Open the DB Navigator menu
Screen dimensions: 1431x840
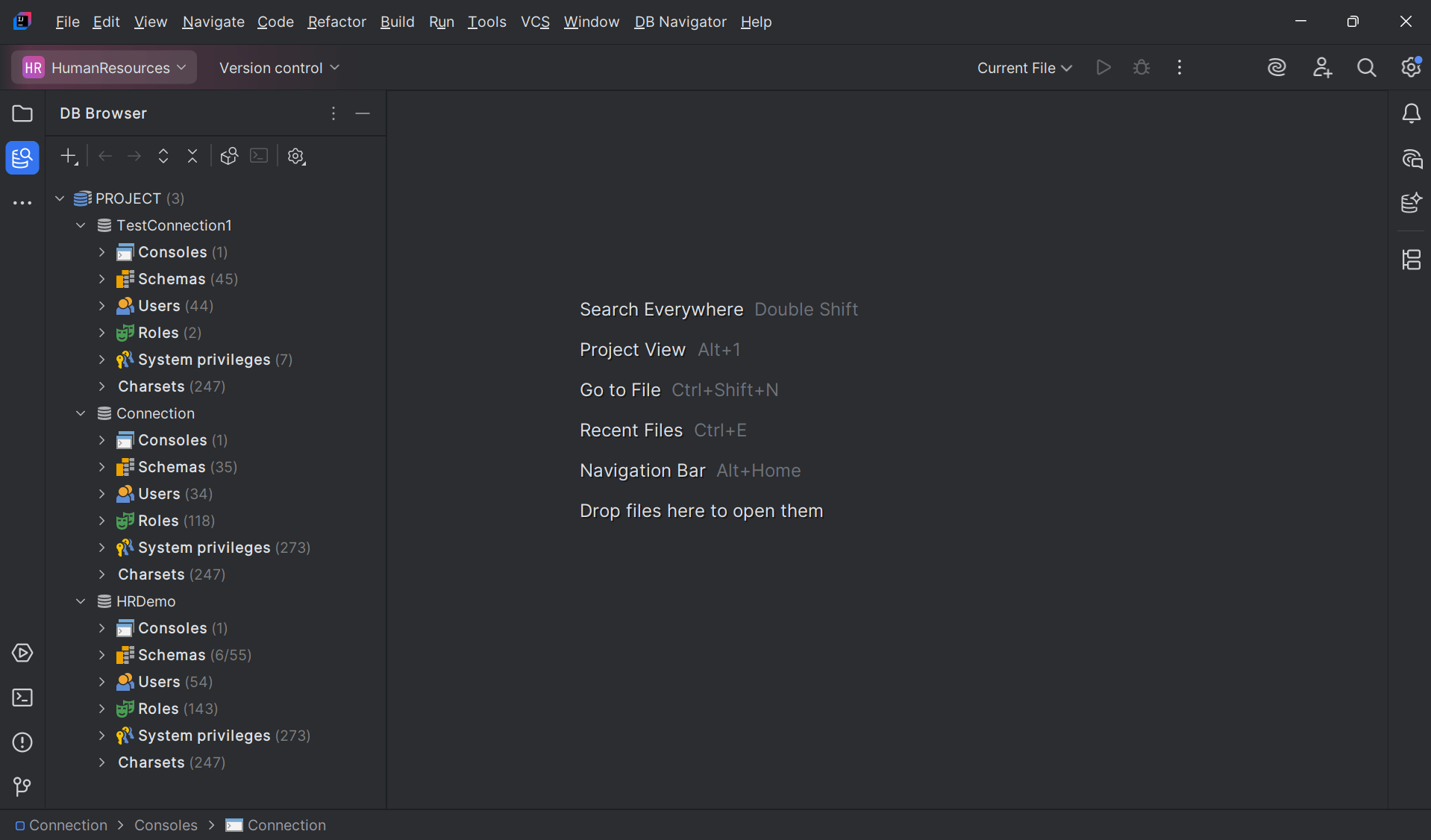tap(679, 22)
